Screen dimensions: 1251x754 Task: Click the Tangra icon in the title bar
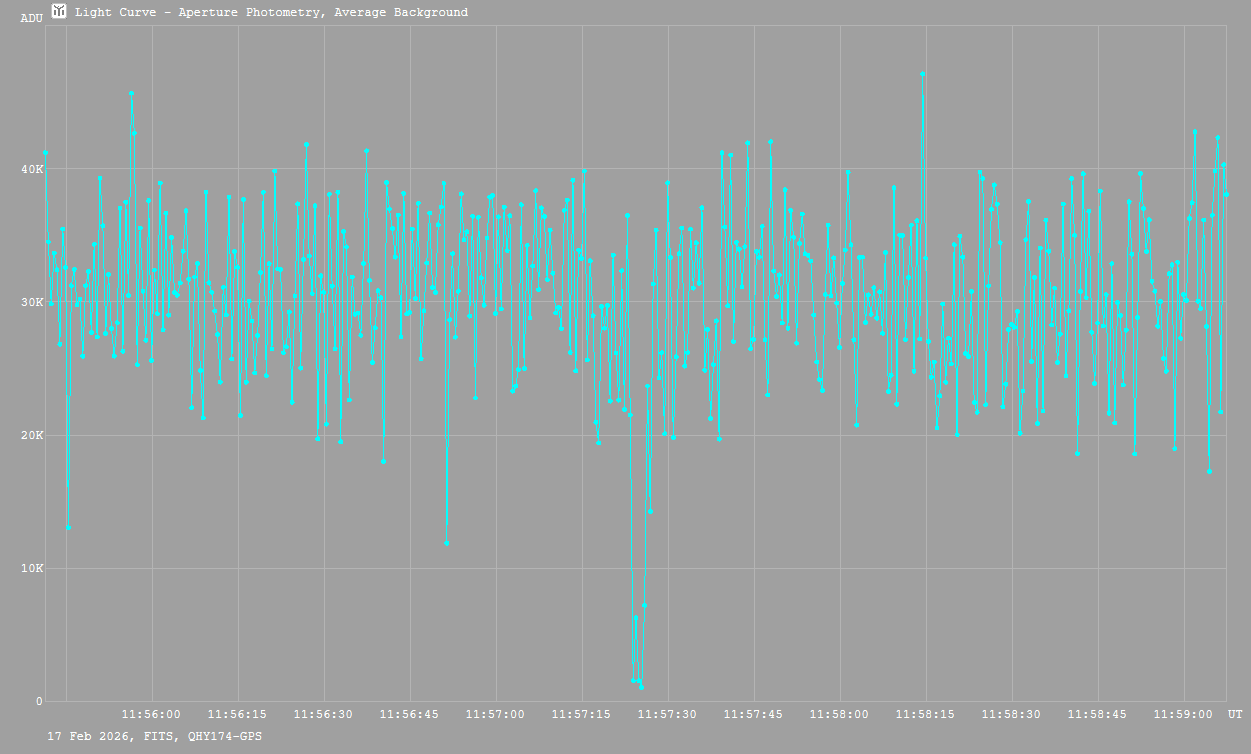[x=60, y=11]
